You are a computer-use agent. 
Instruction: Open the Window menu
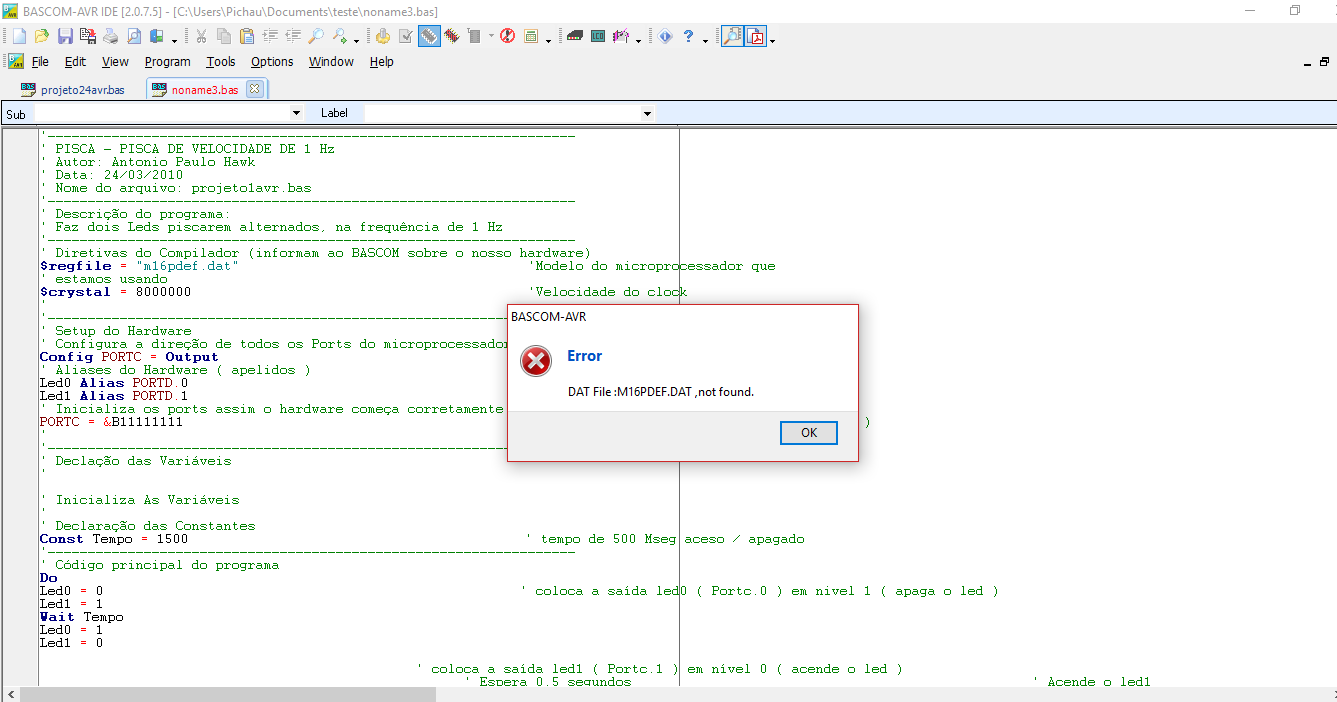tap(331, 62)
